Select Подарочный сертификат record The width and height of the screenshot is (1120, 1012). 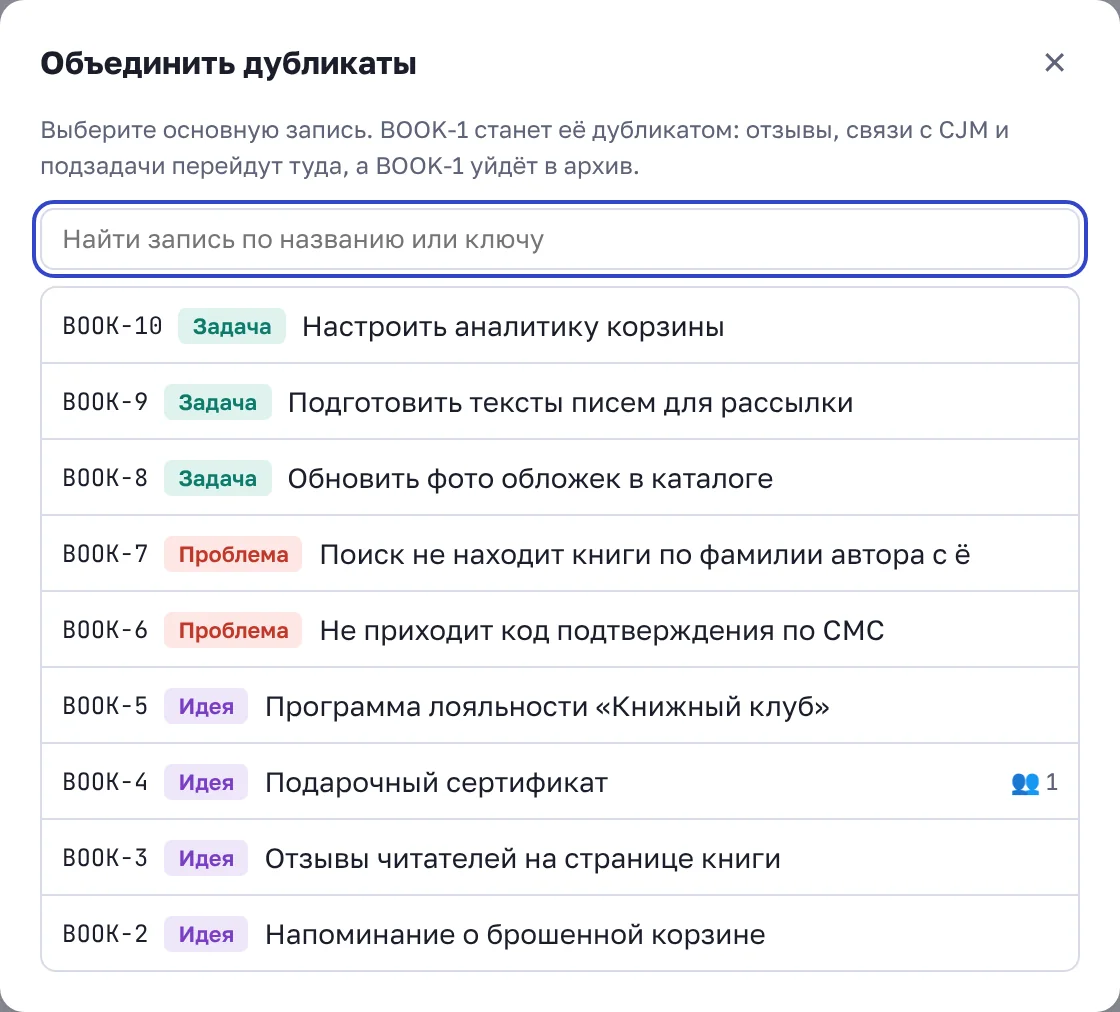[560, 782]
